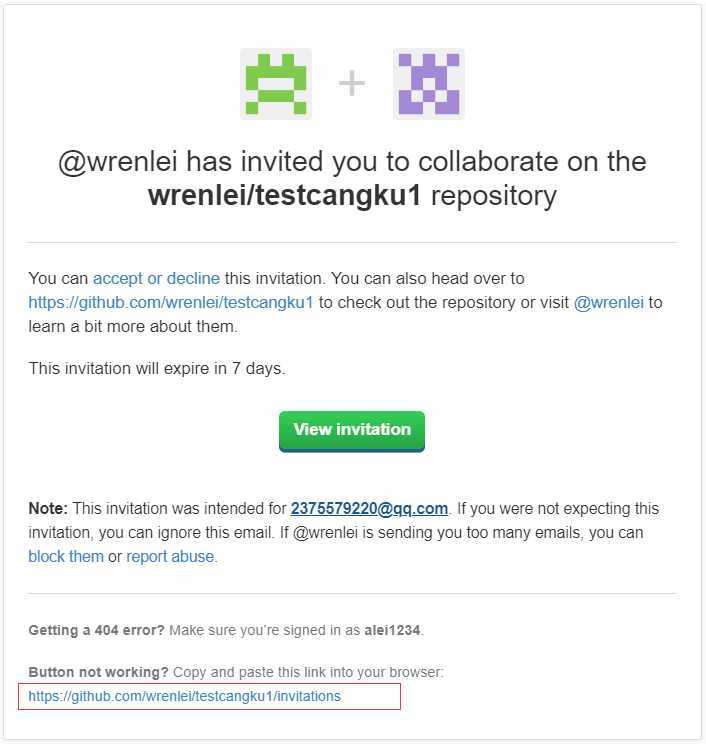Click the bold wrenlei/testcangku1 heading text
The height and width of the screenshot is (744, 706).
pos(284,195)
